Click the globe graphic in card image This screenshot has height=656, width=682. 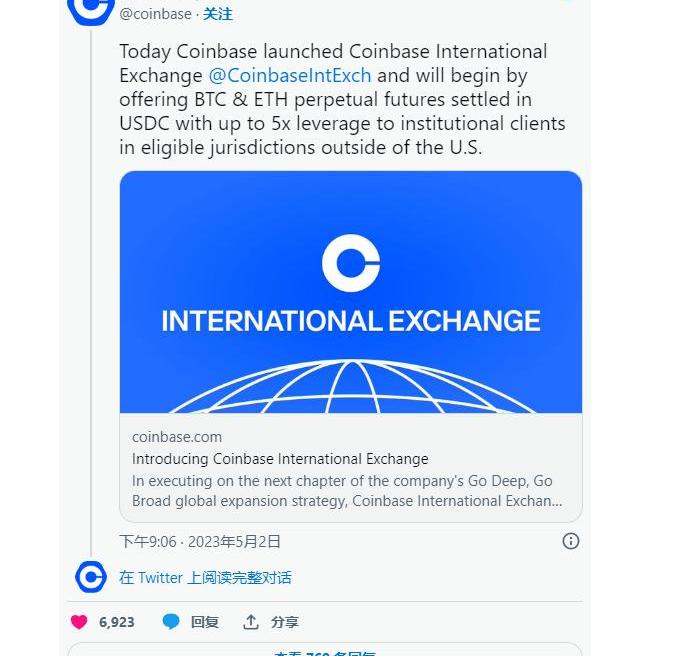click(x=351, y=388)
